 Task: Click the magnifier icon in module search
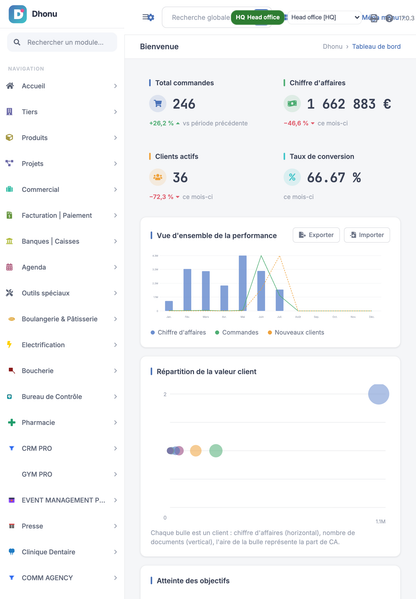tap(17, 42)
